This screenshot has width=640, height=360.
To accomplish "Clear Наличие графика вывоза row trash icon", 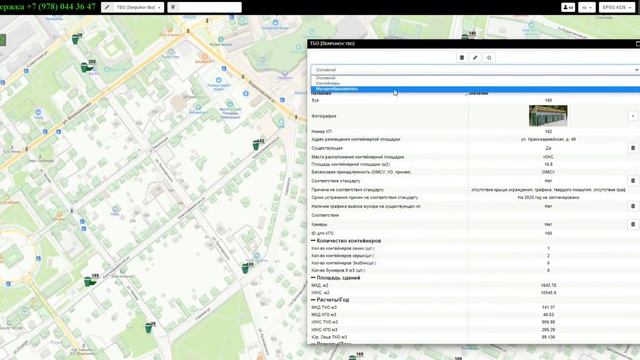I will (x=633, y=206).
